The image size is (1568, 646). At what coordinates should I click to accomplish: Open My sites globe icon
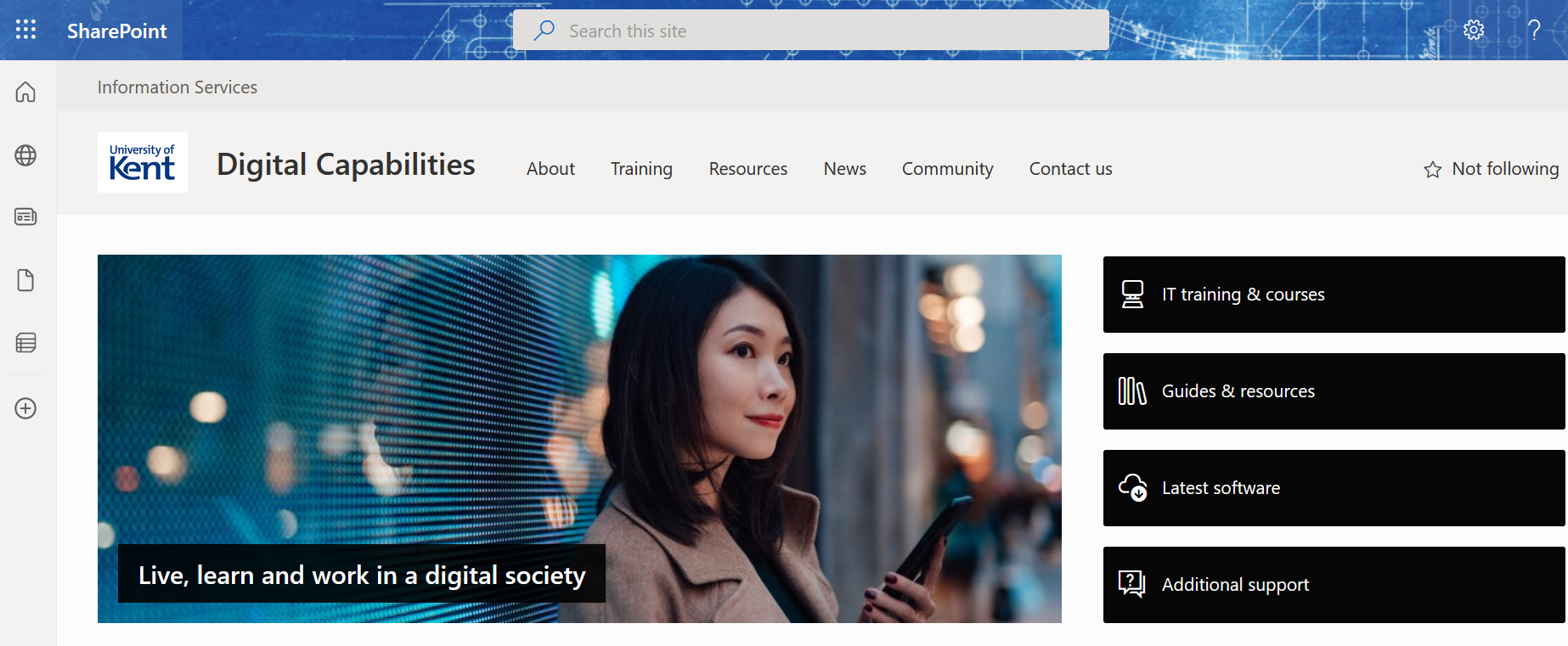pos(25,155)
